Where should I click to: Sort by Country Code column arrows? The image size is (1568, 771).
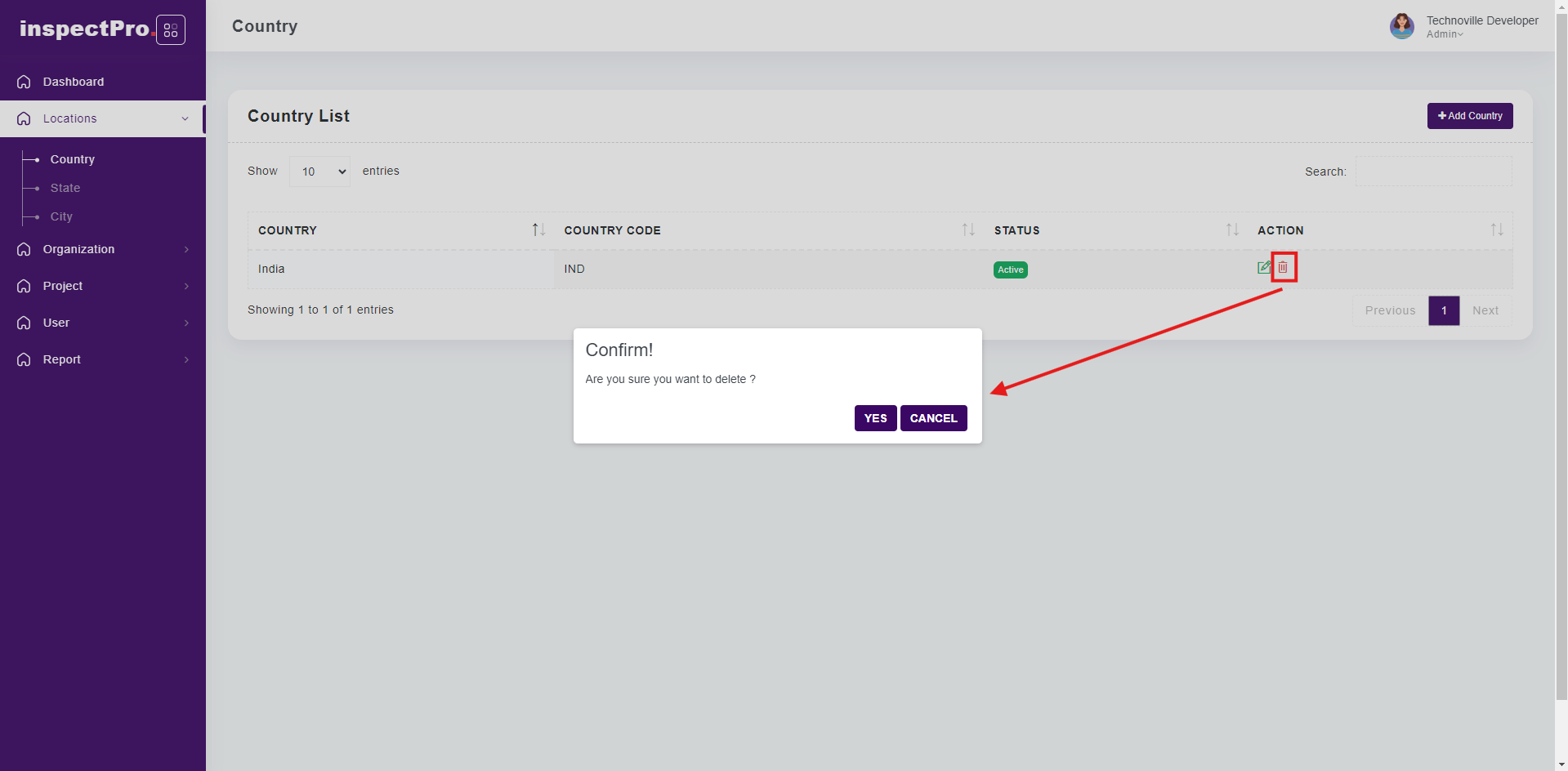[968, 230]
